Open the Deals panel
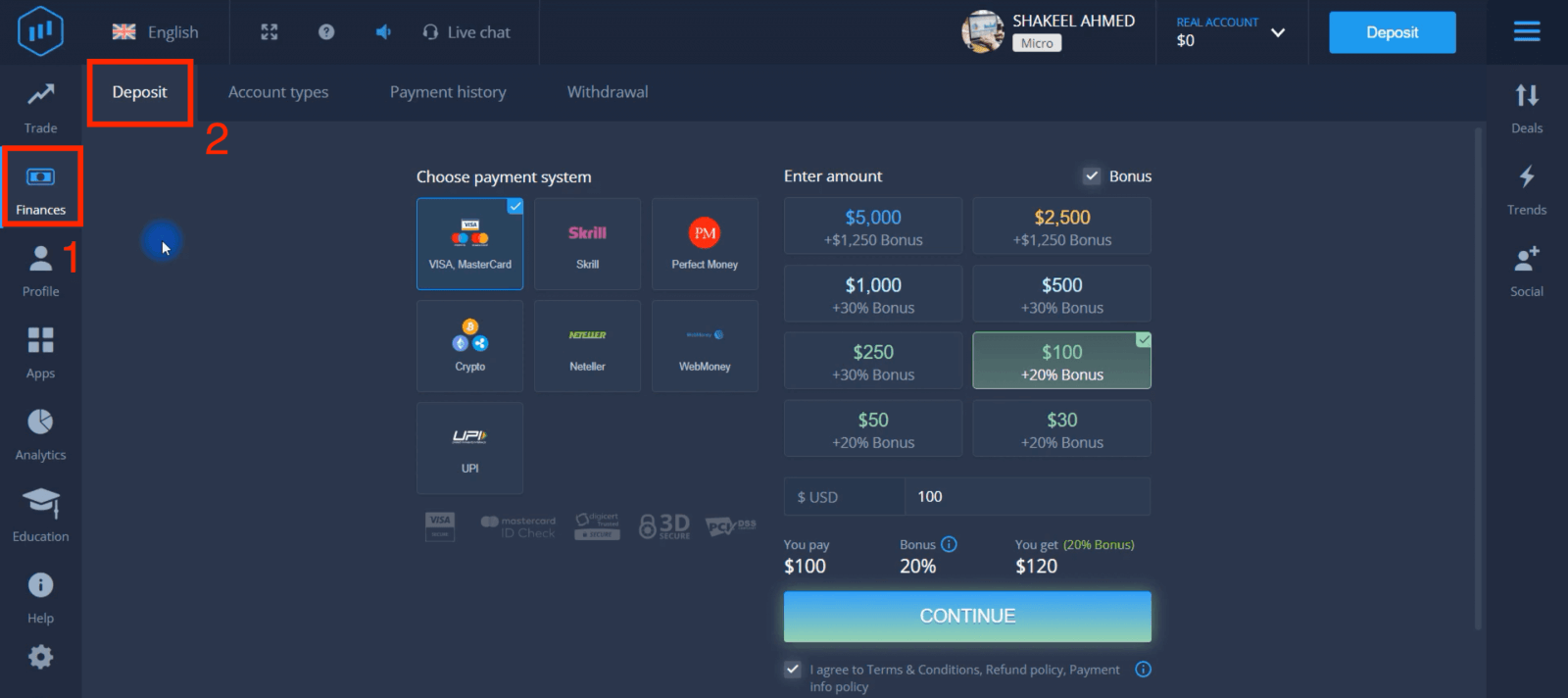The height and width of the screenshot is (698, 1568). (1526, 106)
